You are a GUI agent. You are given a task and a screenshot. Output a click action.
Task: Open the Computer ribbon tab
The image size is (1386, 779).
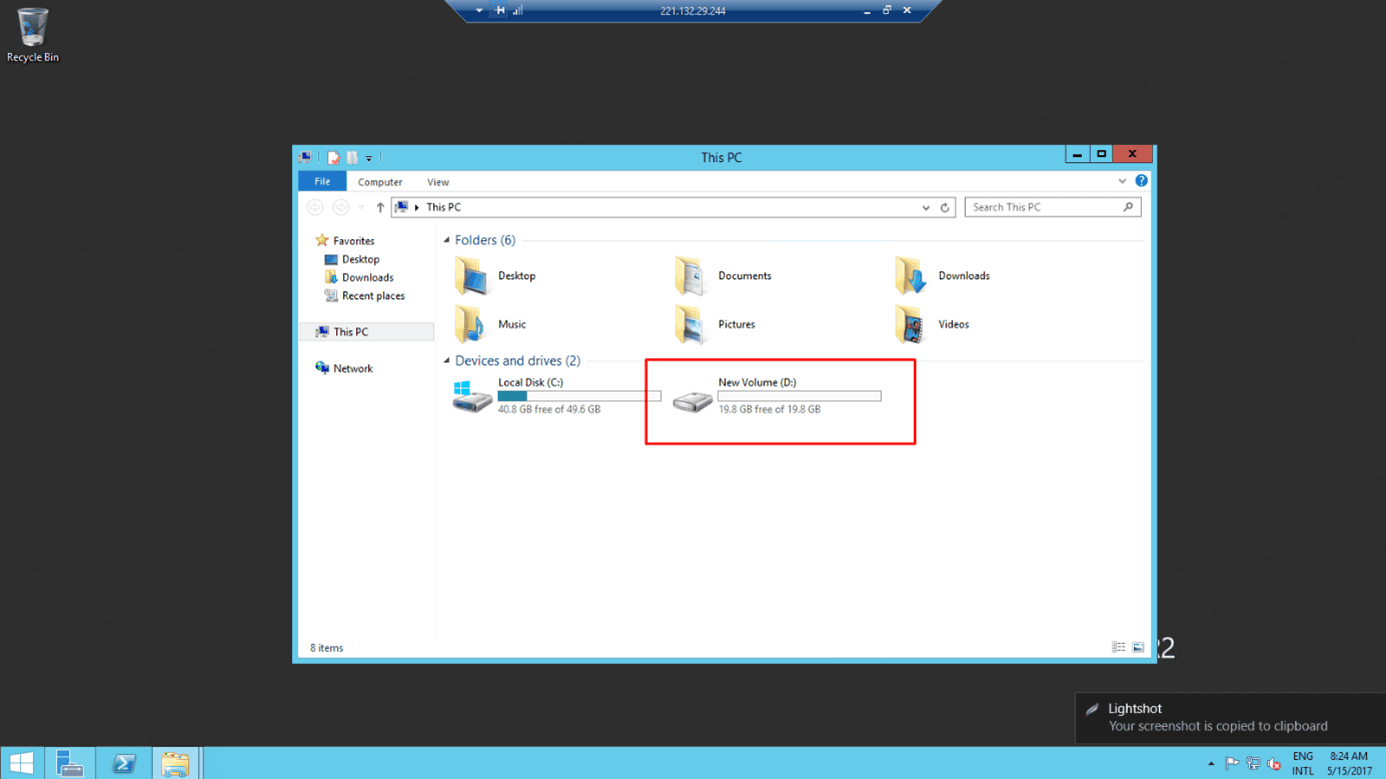point(380,182)
